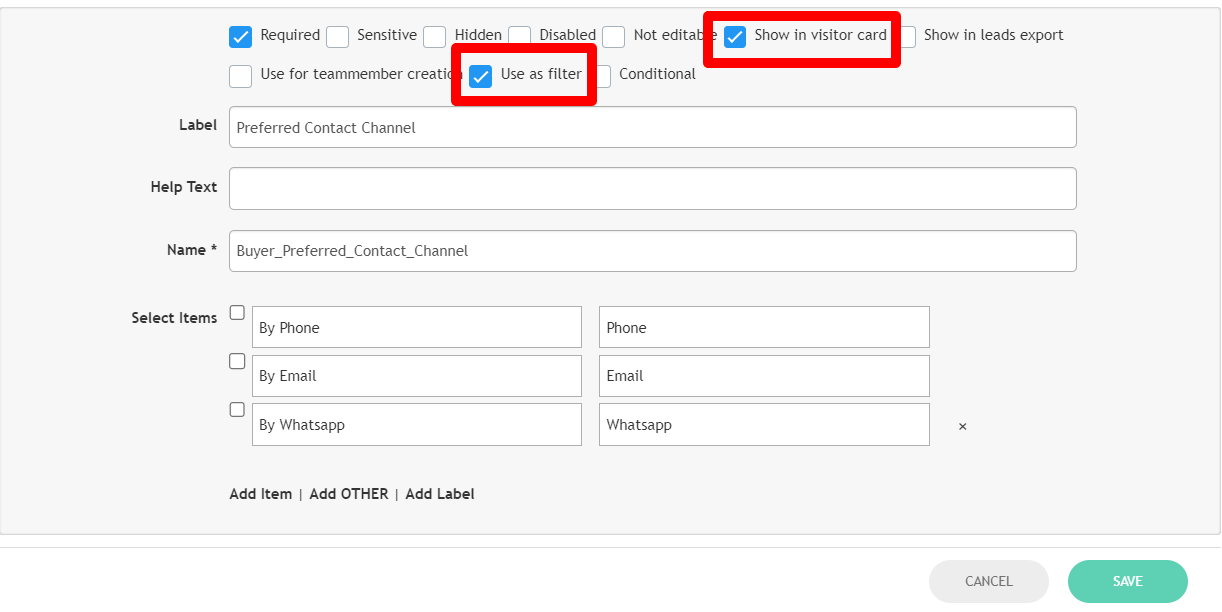Click the Add OTHER link
Screen dimensions: 1222x612
click(x=349, y=494)
